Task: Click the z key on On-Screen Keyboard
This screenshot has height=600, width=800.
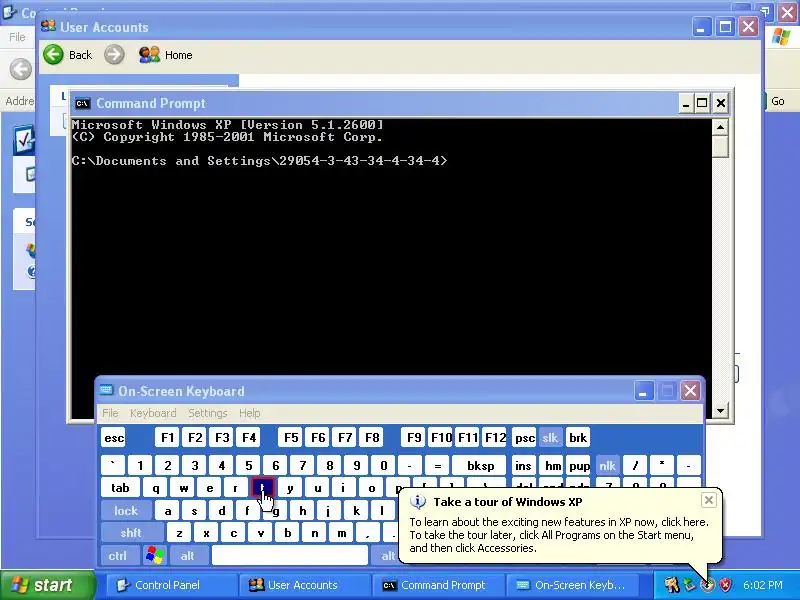Action: pos(179,533)
